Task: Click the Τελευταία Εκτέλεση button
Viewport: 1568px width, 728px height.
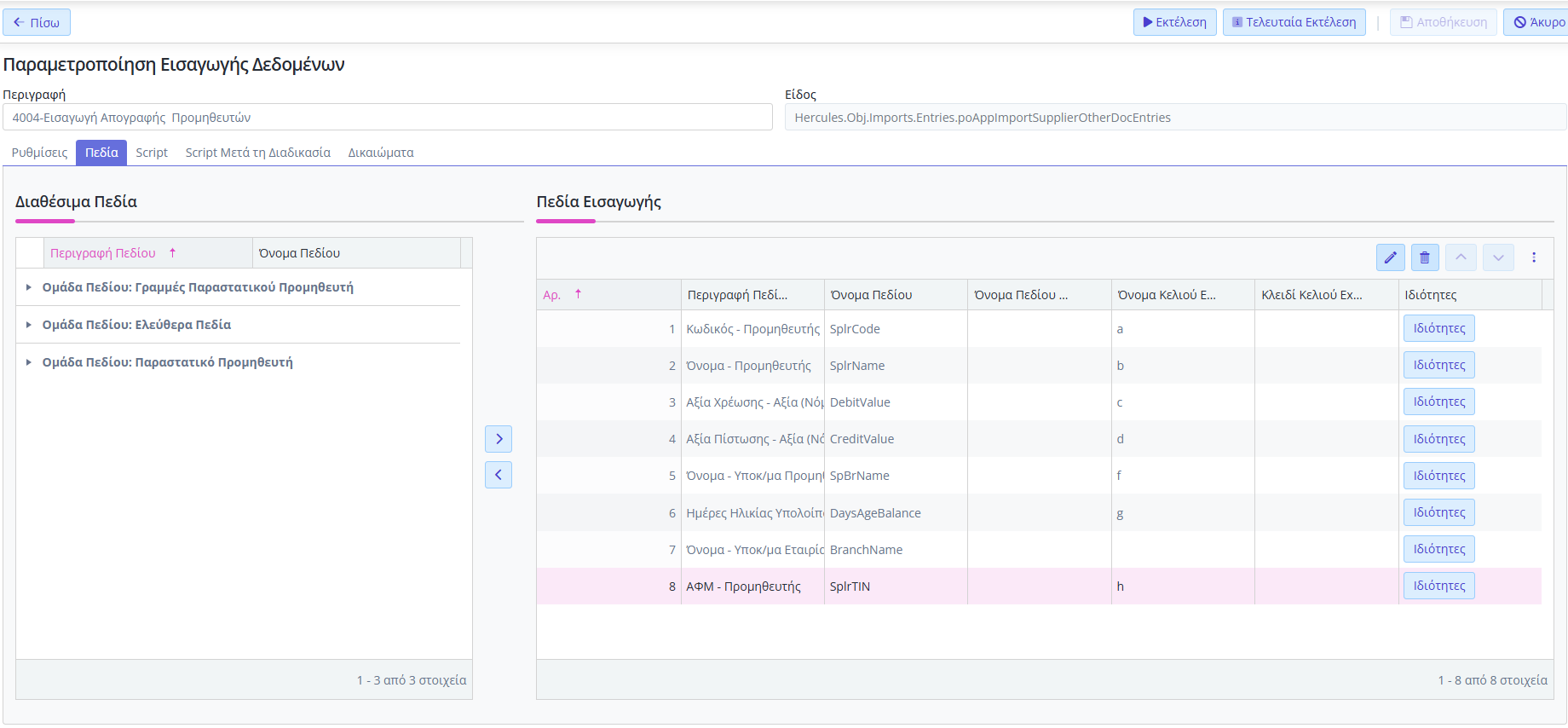Action: (1294, 22)
